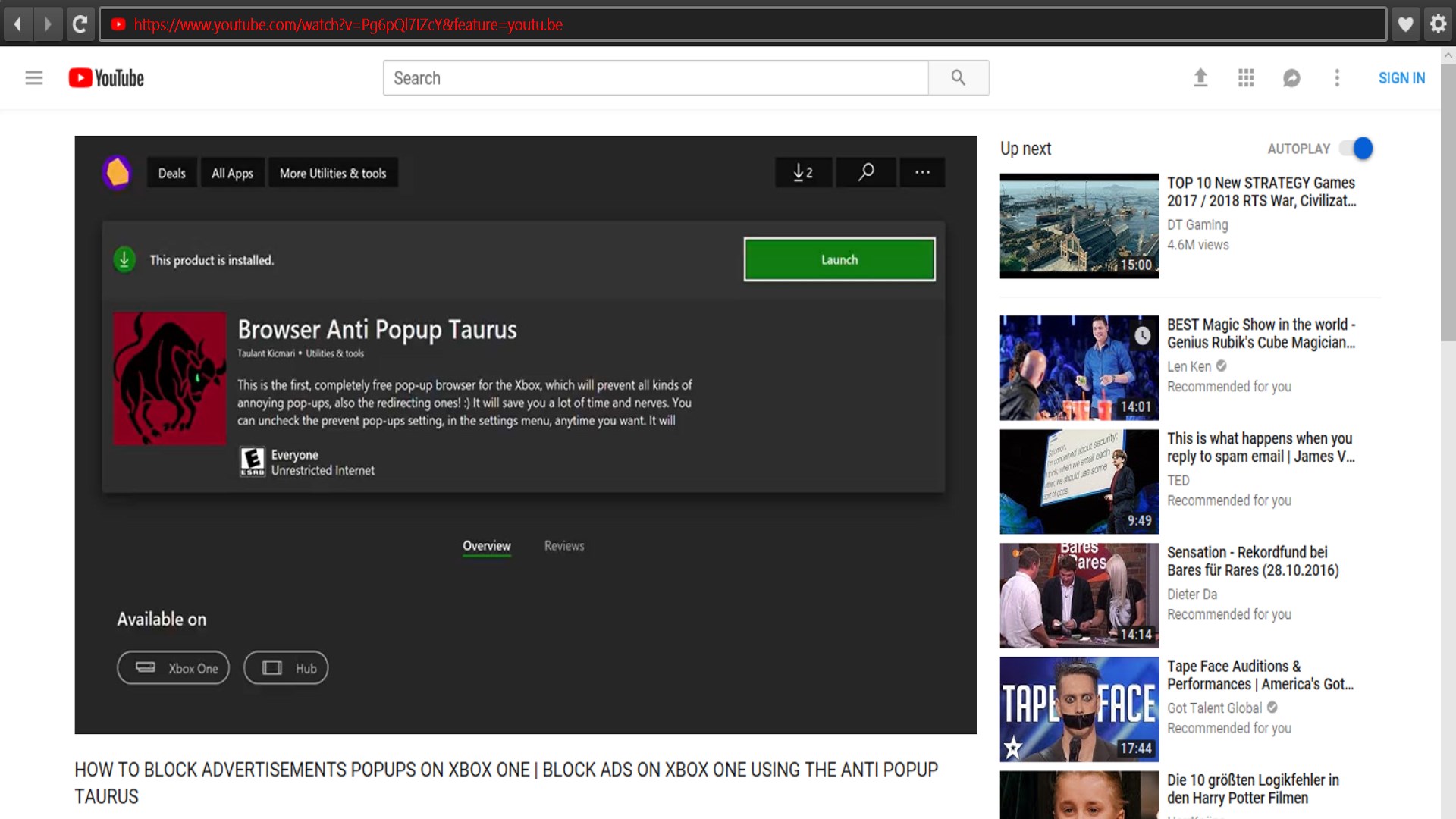Image resolution: width=1456 pixels, height=819 pixels.
Task: Click the browser address bar URL
Action: click(348, 24)
